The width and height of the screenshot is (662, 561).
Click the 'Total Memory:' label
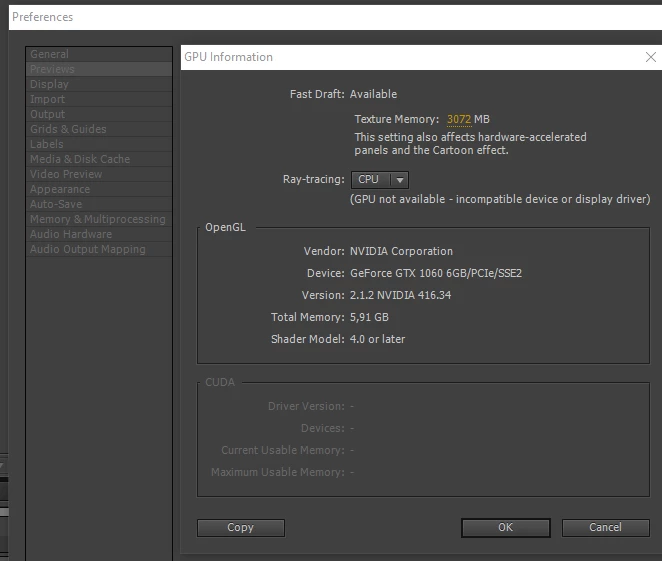coord(308,317)
